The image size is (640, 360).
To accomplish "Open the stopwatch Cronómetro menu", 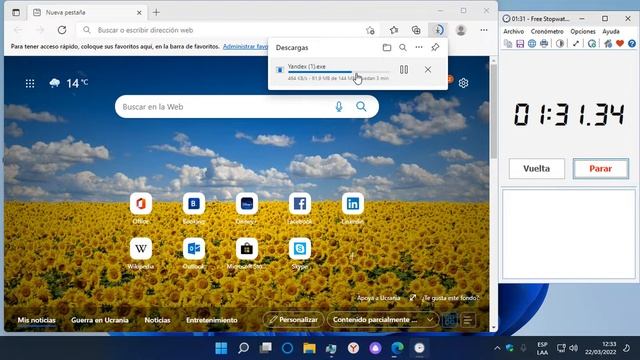I will point(547,31).
